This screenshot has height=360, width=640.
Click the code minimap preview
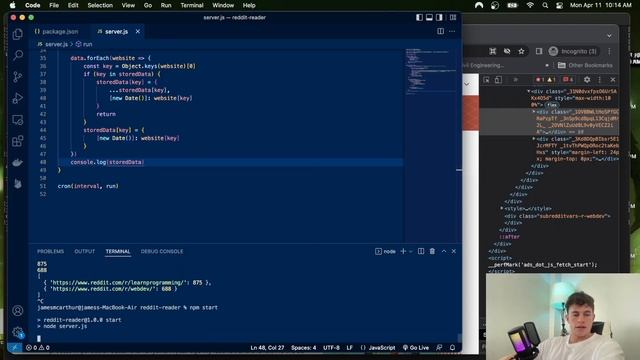(x=429, y=71)
